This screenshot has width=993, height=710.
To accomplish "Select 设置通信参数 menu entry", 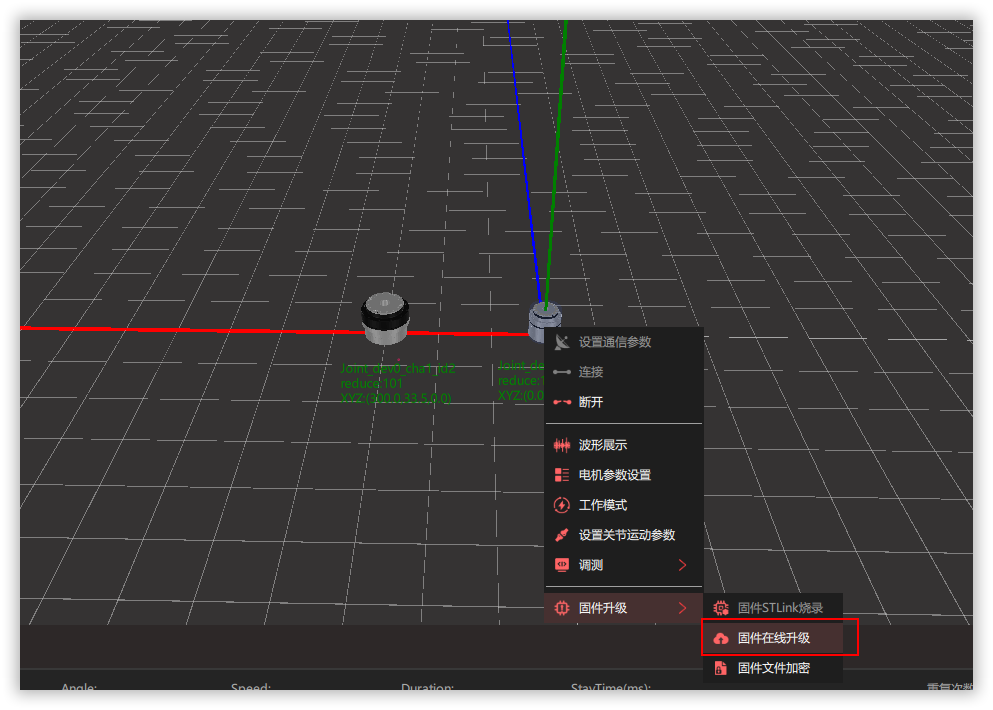I will click(x=624, y=342).
